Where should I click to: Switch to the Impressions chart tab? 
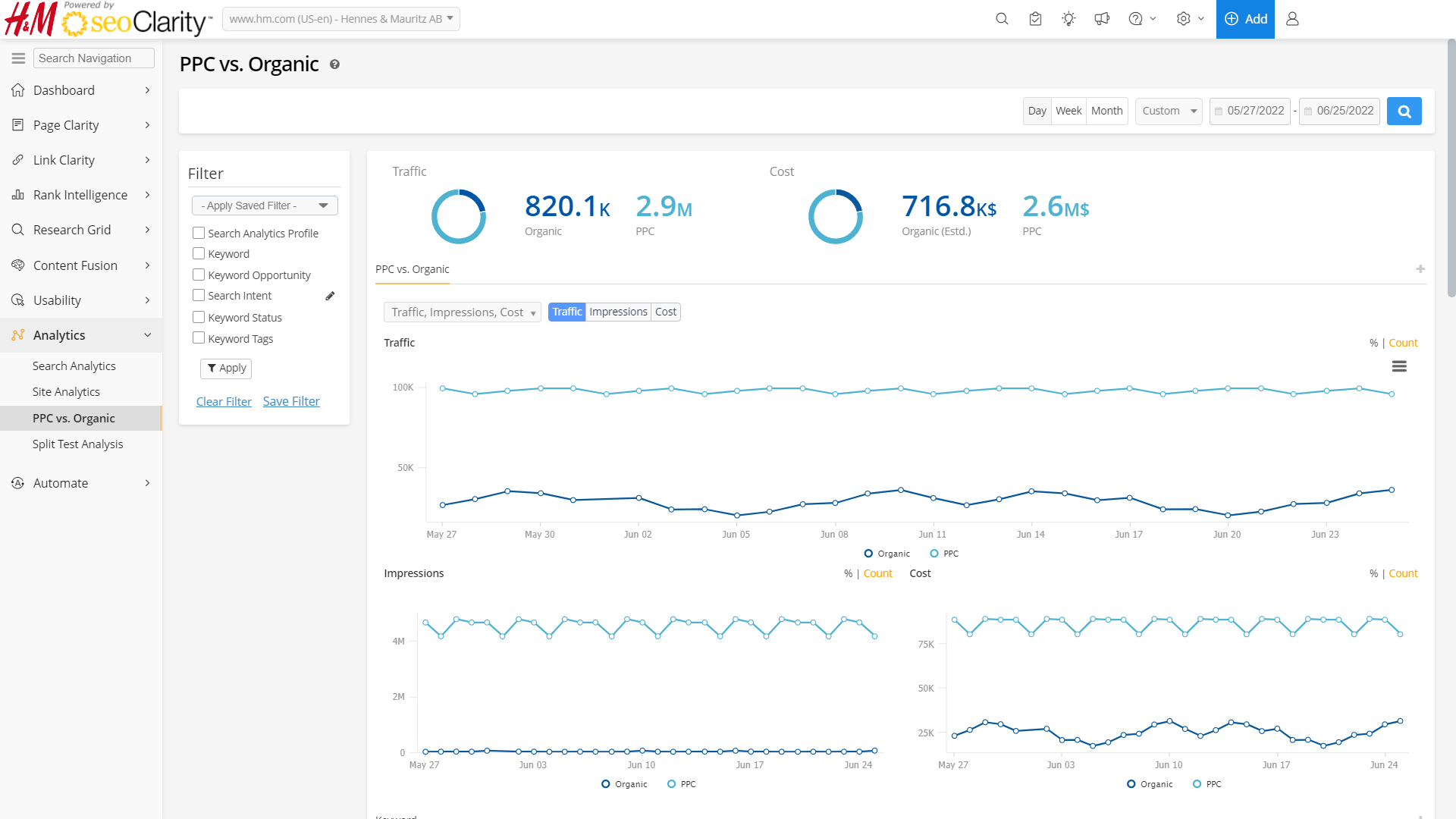click(618, 312)
